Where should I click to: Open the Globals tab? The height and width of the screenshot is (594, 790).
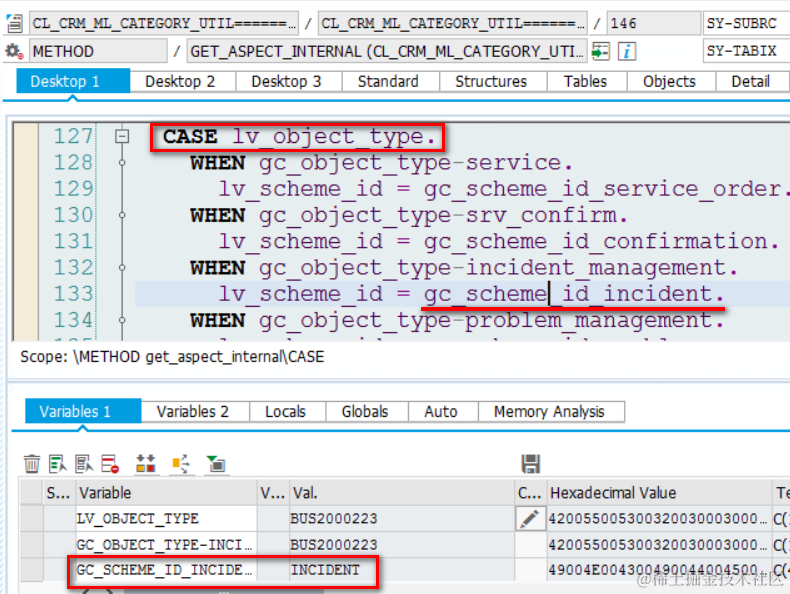(x=365, y=411)
